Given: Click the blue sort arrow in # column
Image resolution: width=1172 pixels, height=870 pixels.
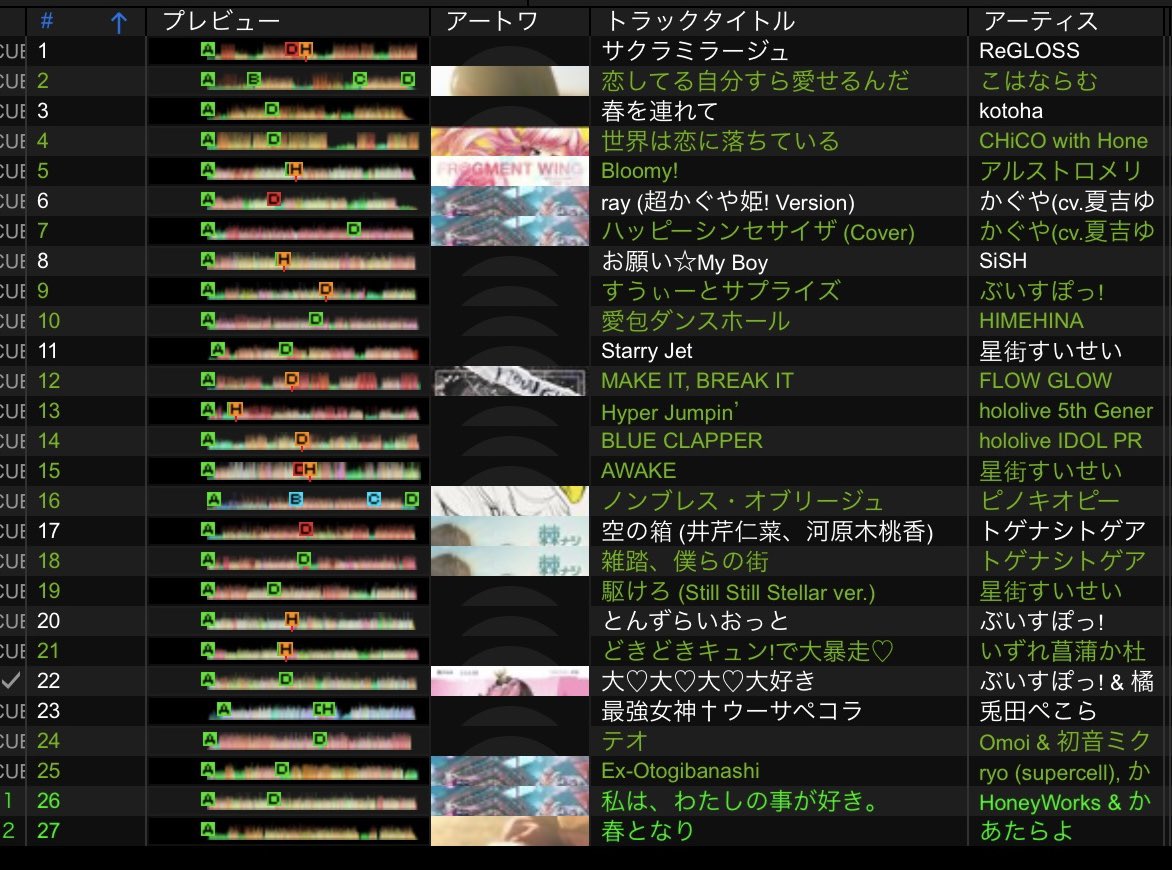Looking at the screenshot, I should click(118, 22).
